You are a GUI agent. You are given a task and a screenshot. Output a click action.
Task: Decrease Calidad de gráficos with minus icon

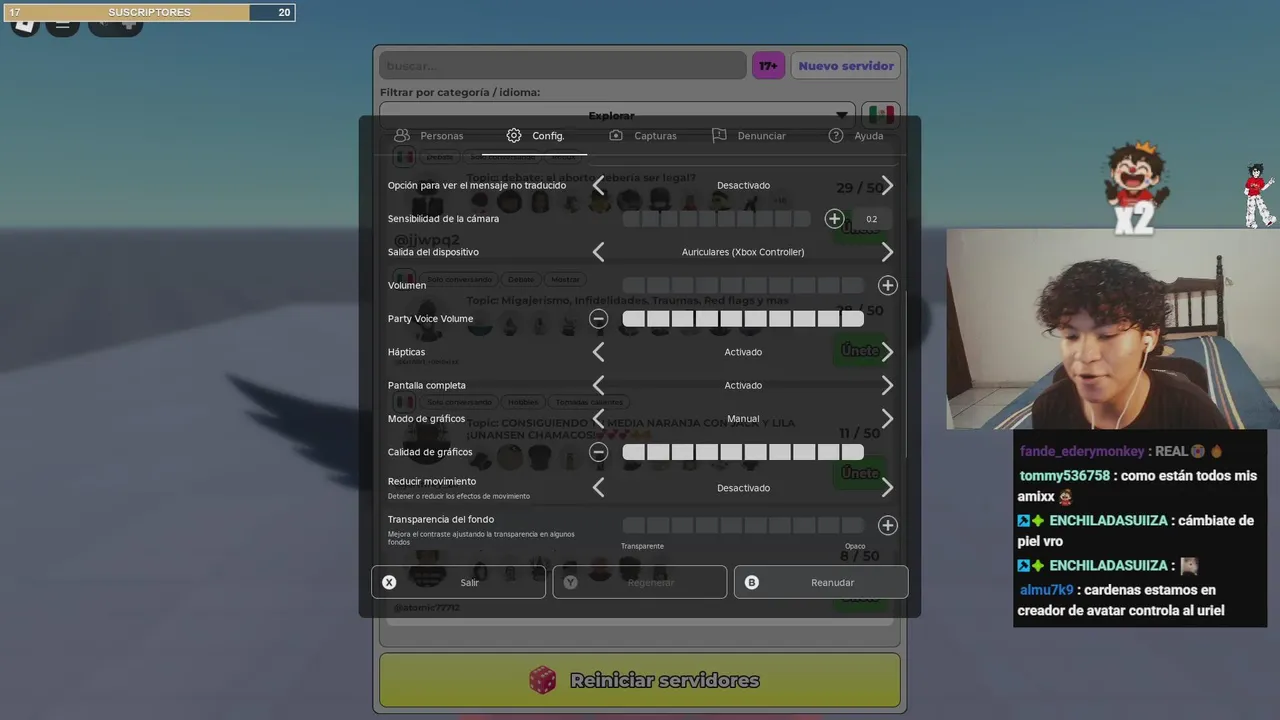coord(598,452)
